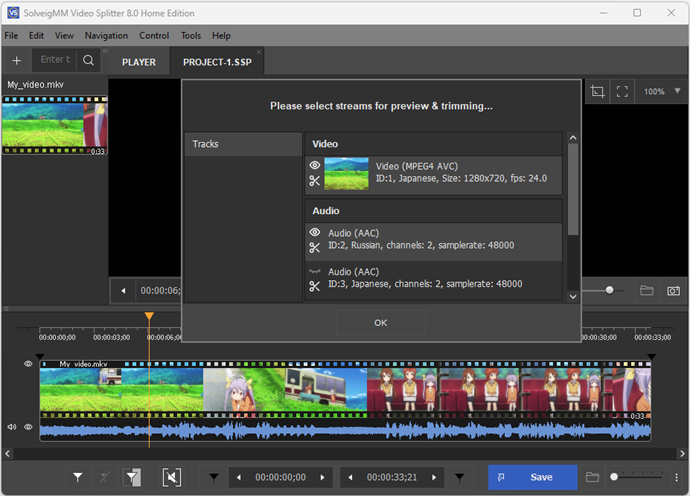The image size is (690, 496).
Task: Click marker dropdown right of end time
Action: tap(459, 478)
